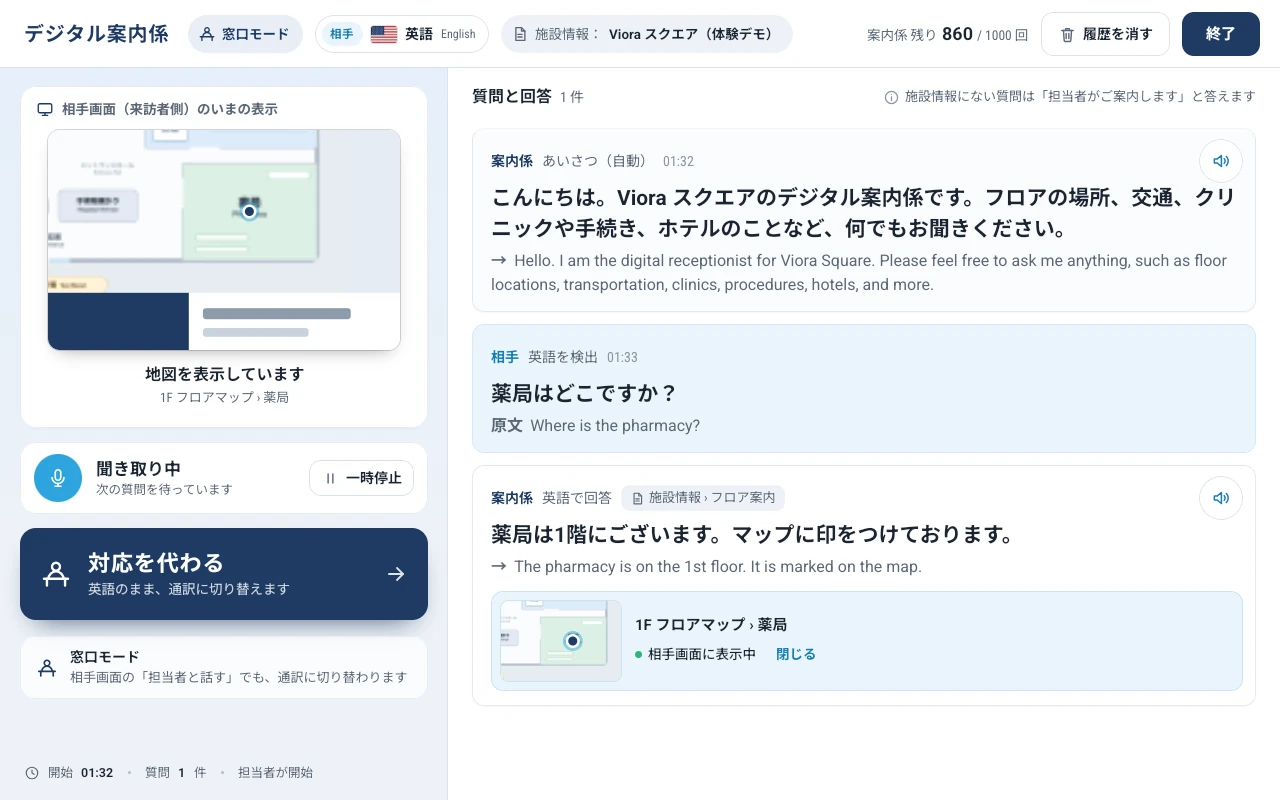Close the map via 閉じる link
Image resolution: width=1280 pixels, height=800 pixels.
[x=796, y=654]
